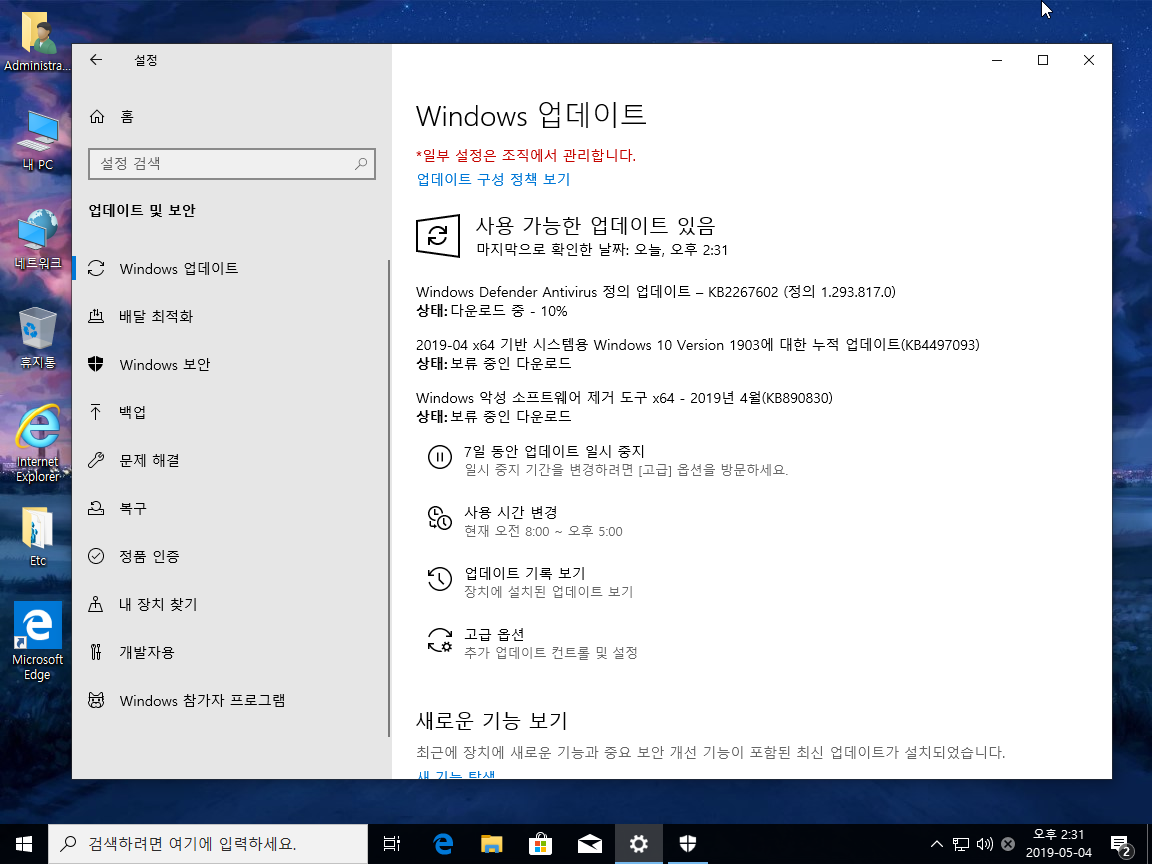Open the Windows Start button
The image size is (1152, 864).
coord(24,844)
